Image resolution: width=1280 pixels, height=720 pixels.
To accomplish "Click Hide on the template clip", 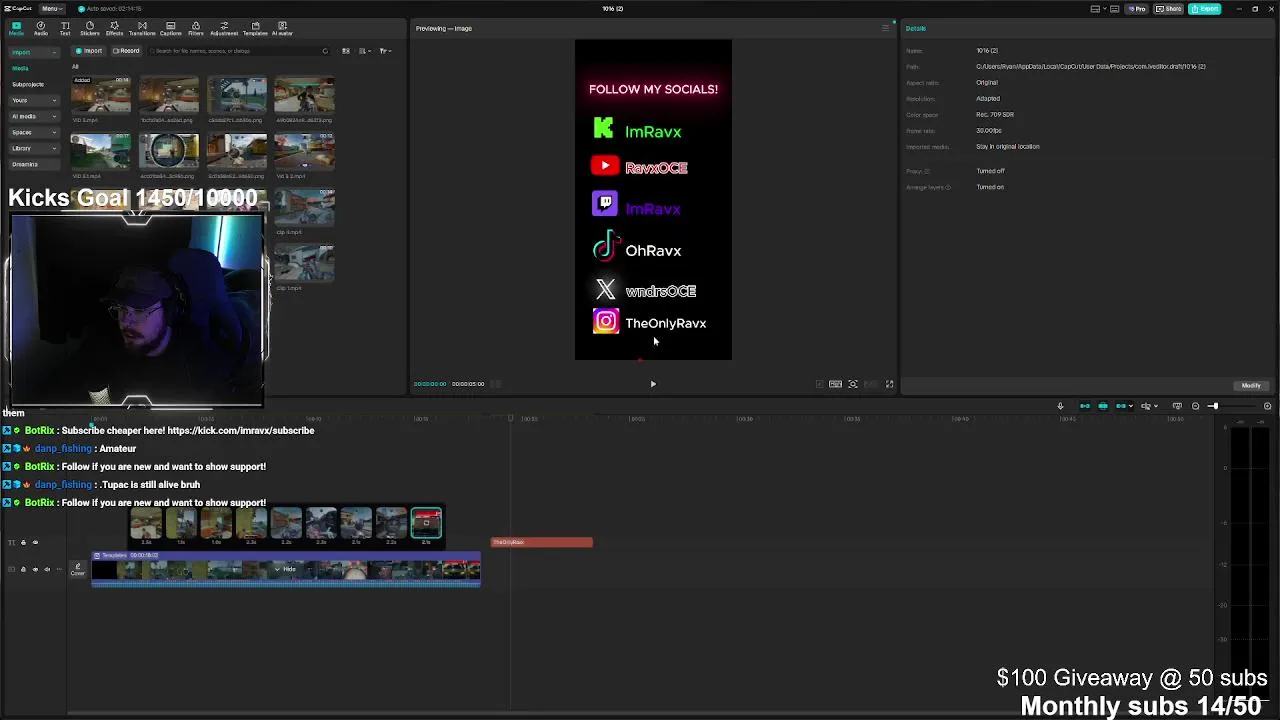I will 286,569.
